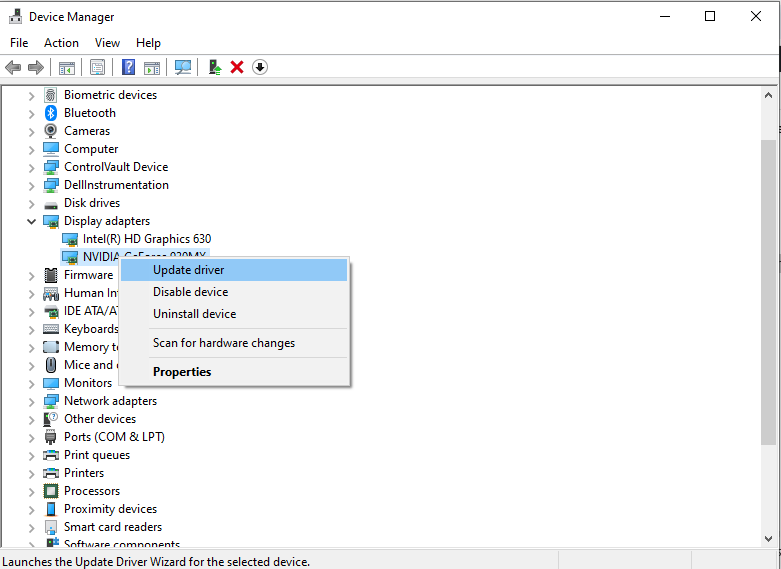Click the red X Uninstall device icon
Image resolution: width=781 pixels, height=569 pixels.
coord(237,67)
